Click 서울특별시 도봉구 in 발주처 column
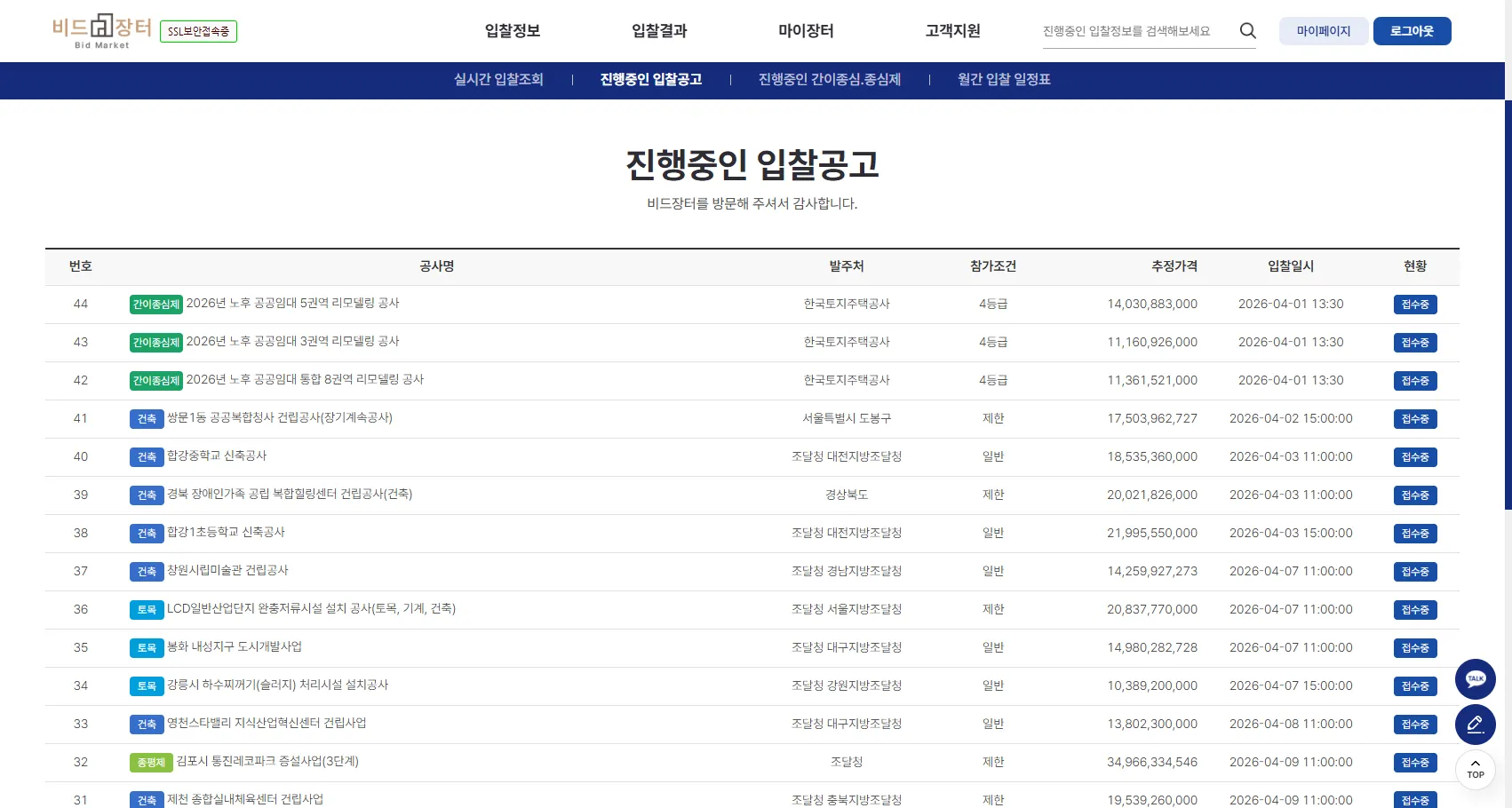 coord(847,418)
